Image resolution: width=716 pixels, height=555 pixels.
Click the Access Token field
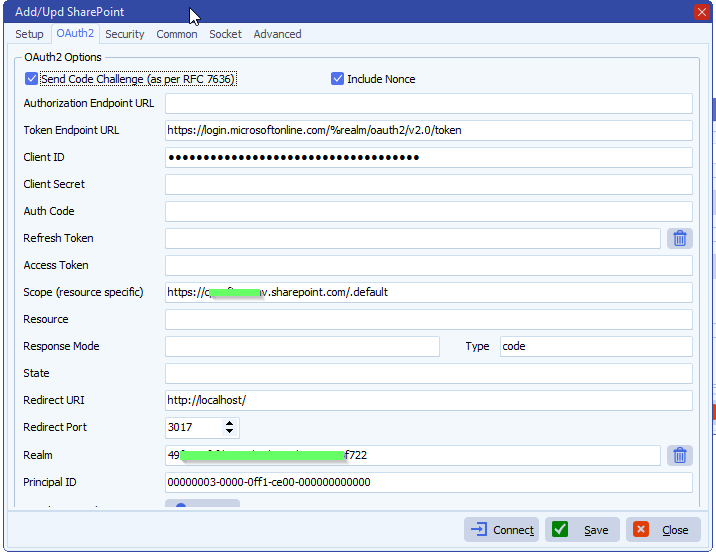(429, 265)
